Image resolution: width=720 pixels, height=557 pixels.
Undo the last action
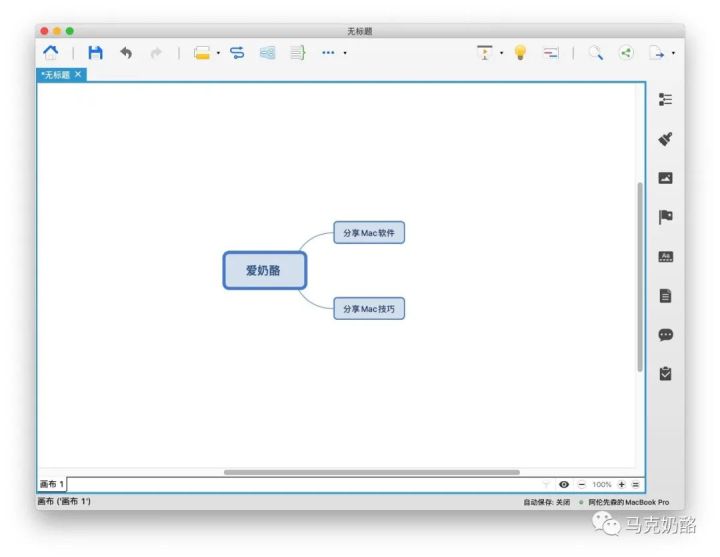tap(126, 53)
